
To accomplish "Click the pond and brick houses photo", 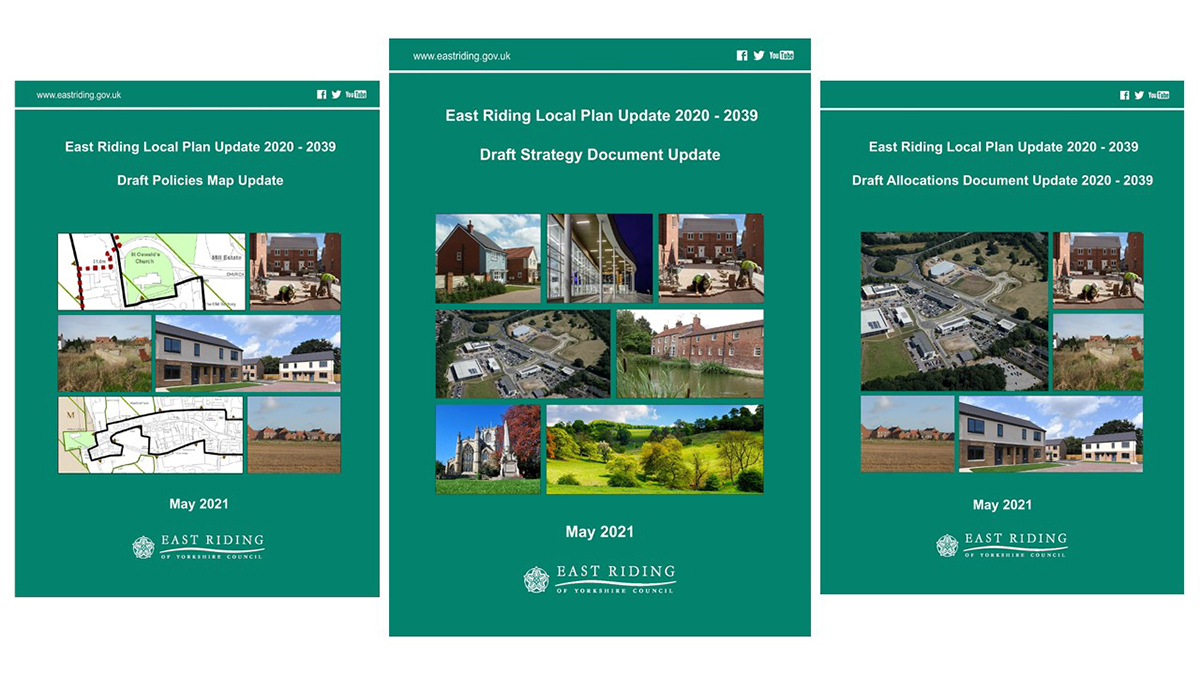I will coord(691,352).
